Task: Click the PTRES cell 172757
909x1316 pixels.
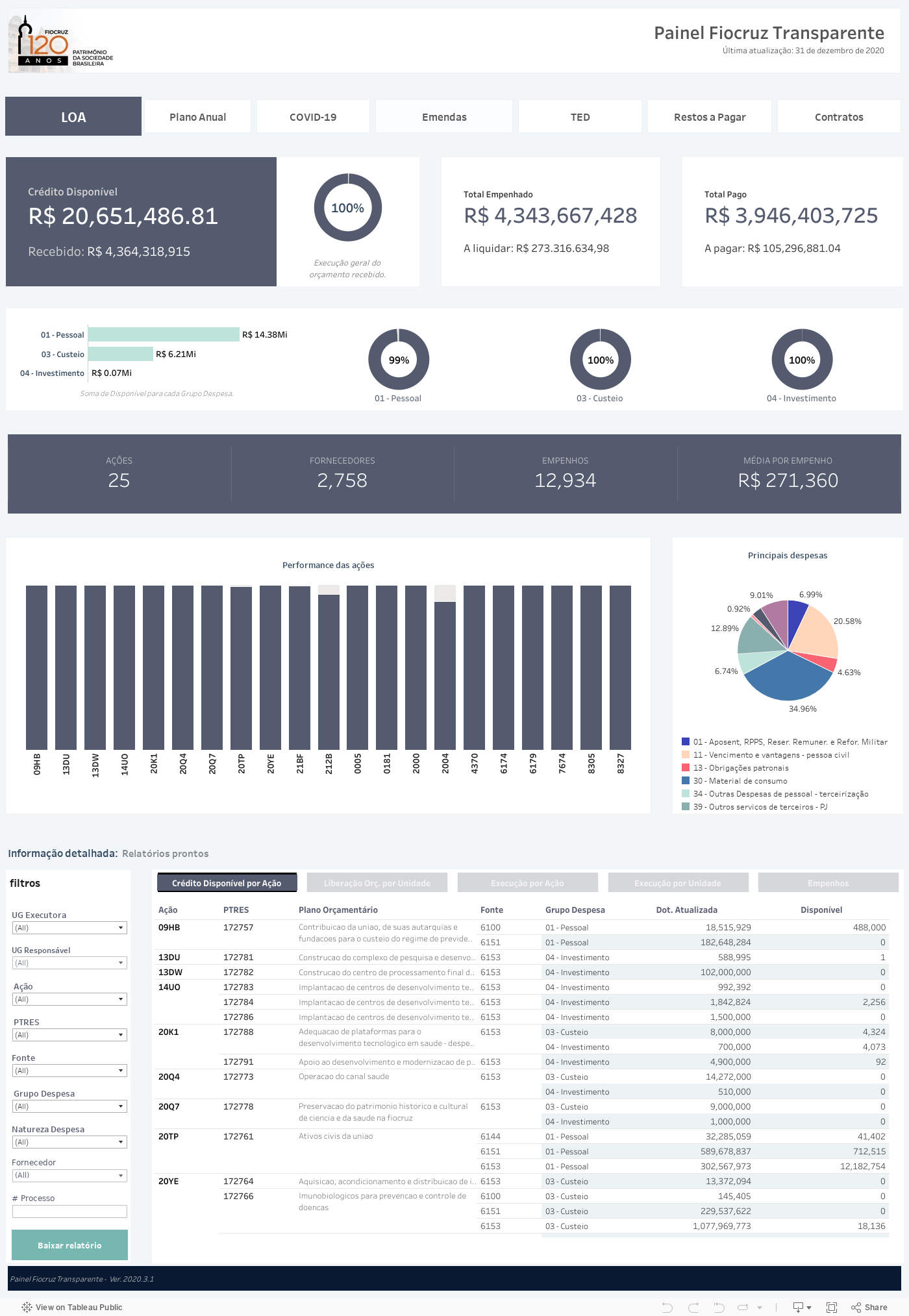Action: point(238,927)
